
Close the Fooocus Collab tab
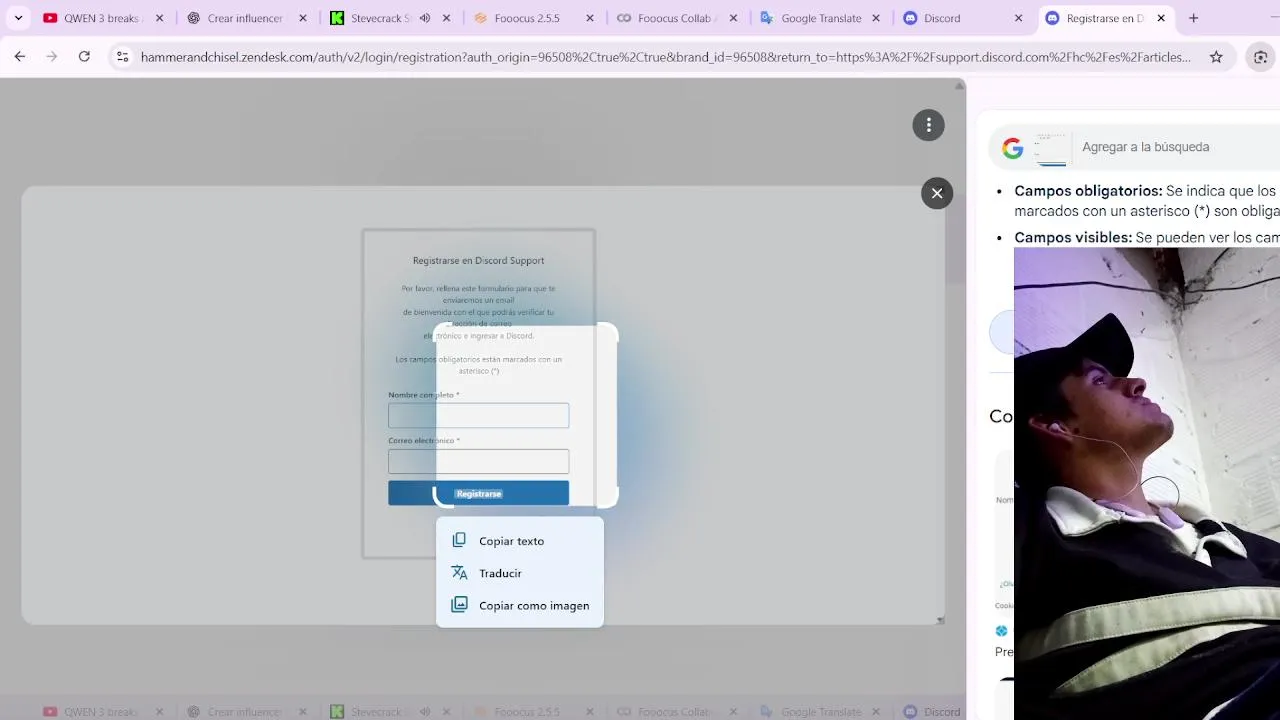click(x=734, y=18)
